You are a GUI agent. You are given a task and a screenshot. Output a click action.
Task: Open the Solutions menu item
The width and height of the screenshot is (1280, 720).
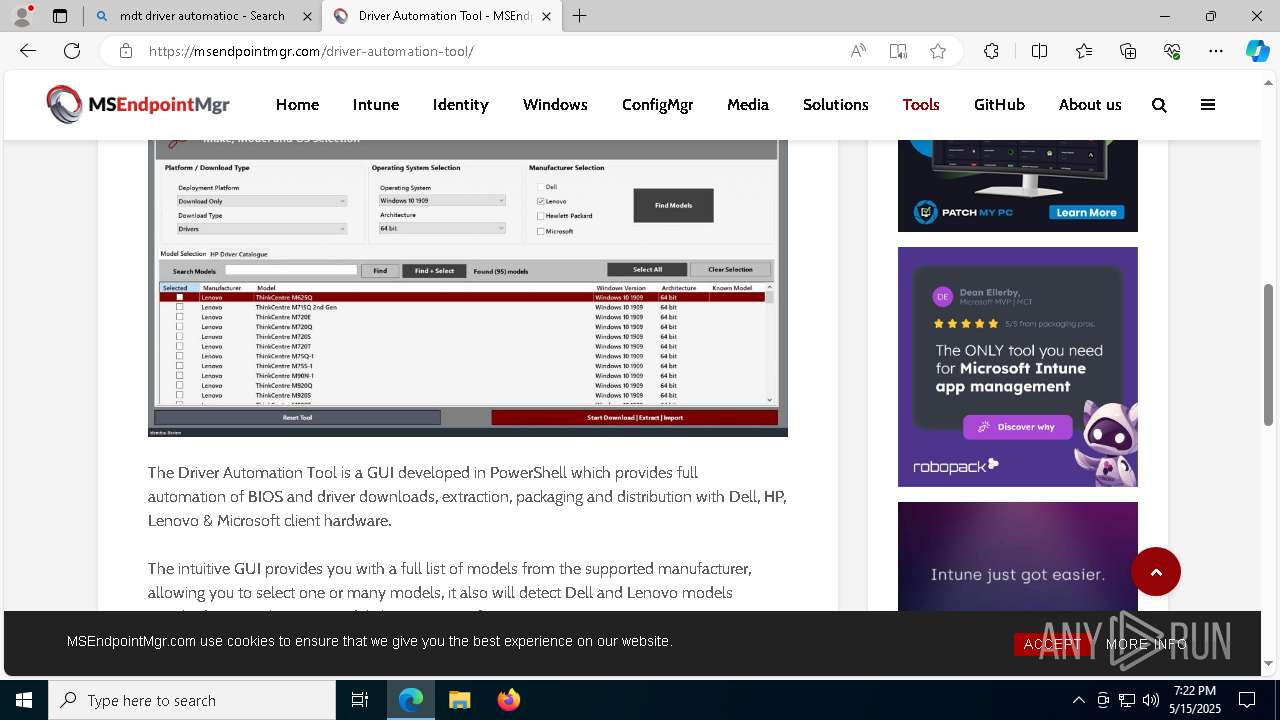835,105
